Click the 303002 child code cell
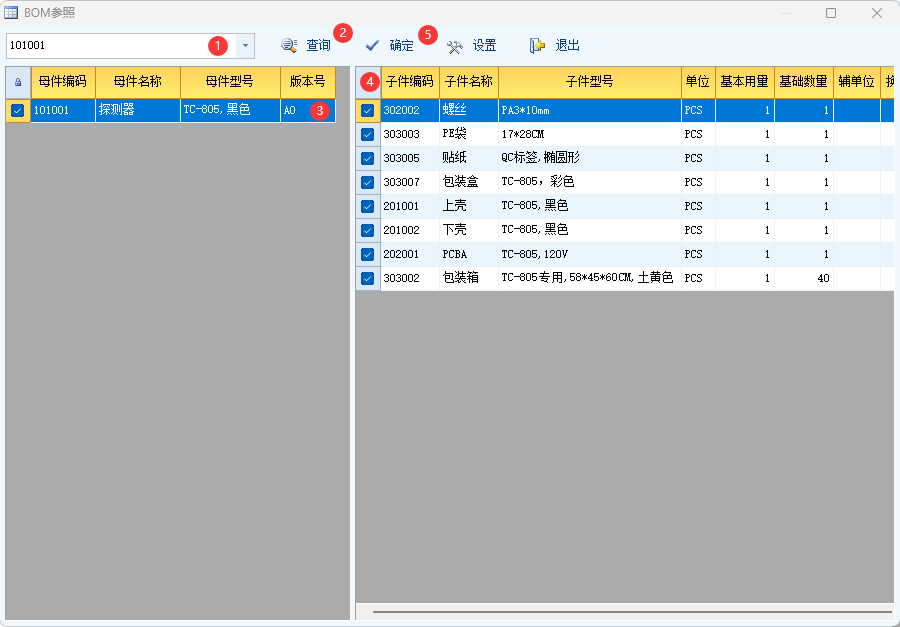900x627 pixels. 410,278
